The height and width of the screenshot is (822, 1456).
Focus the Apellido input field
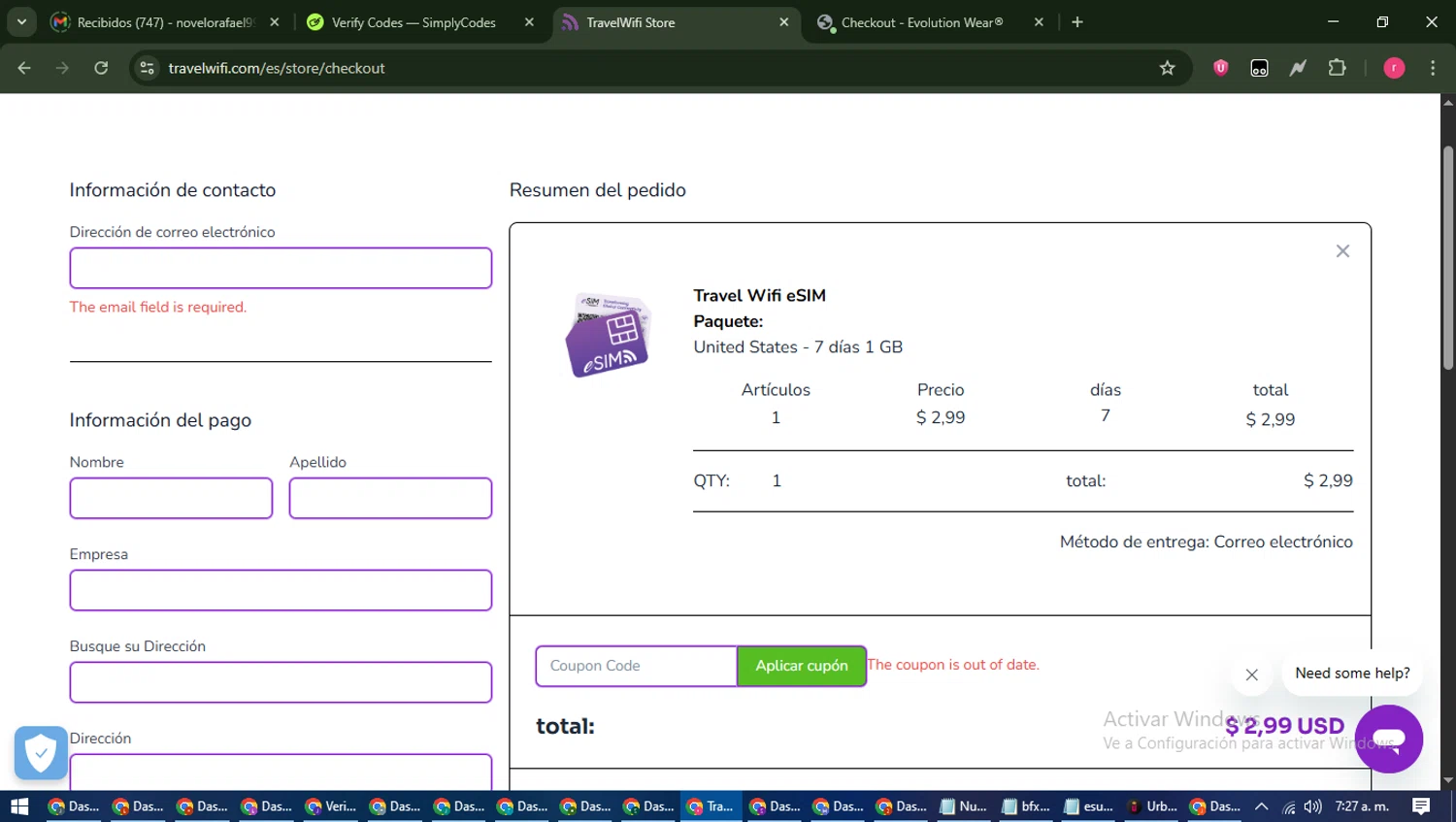click(390, 498)
